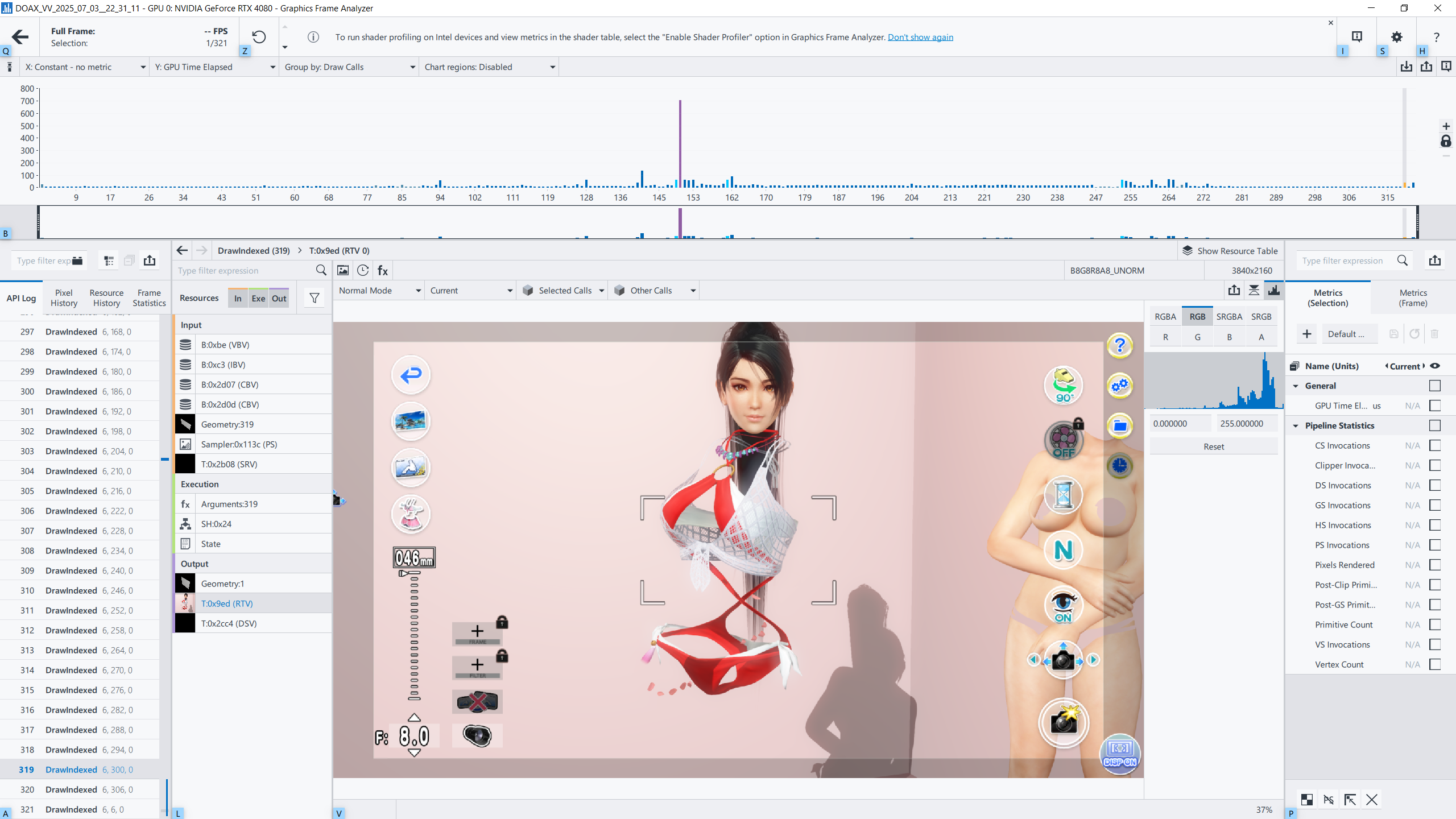Select the SRGB channel mode

tap(1261, 317)
